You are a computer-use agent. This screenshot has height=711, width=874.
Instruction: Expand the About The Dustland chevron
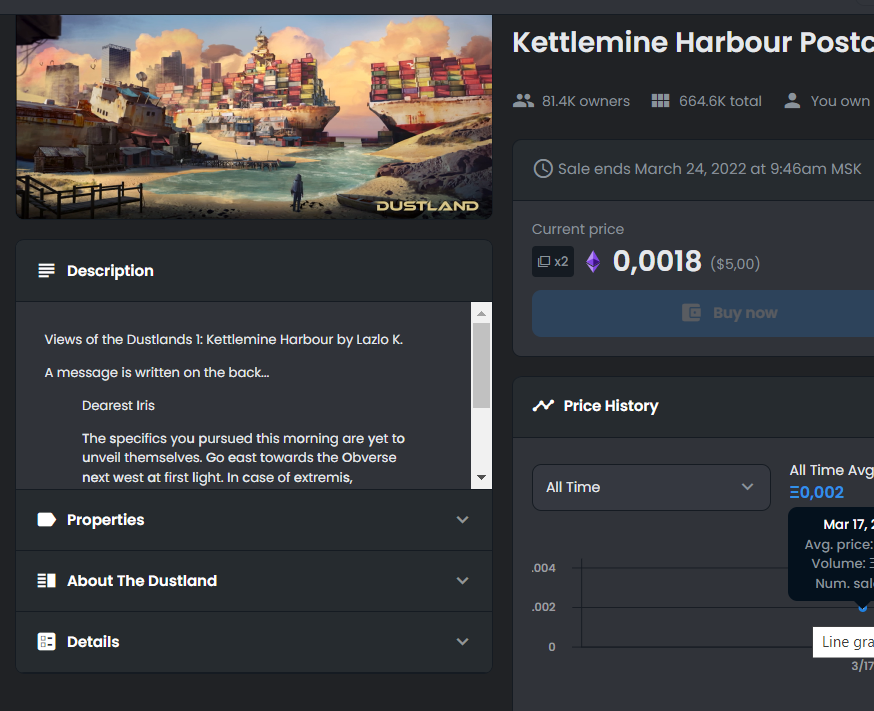(462, 581)
